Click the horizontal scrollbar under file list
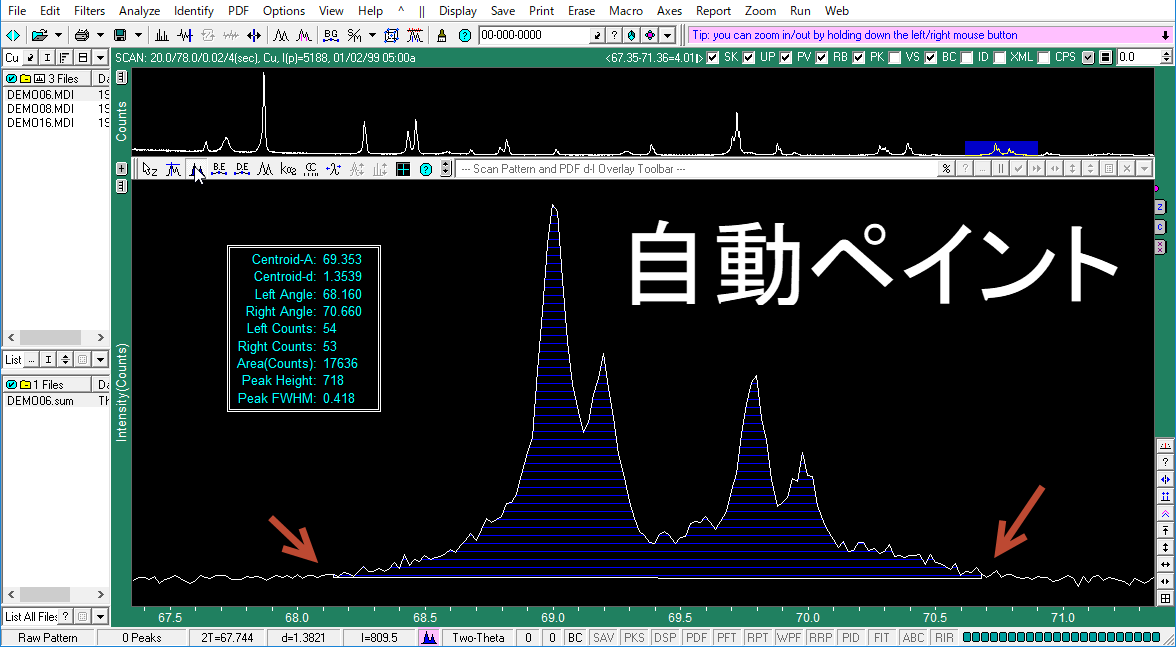The image size is (1176, 647). click(x=56, y=337)
